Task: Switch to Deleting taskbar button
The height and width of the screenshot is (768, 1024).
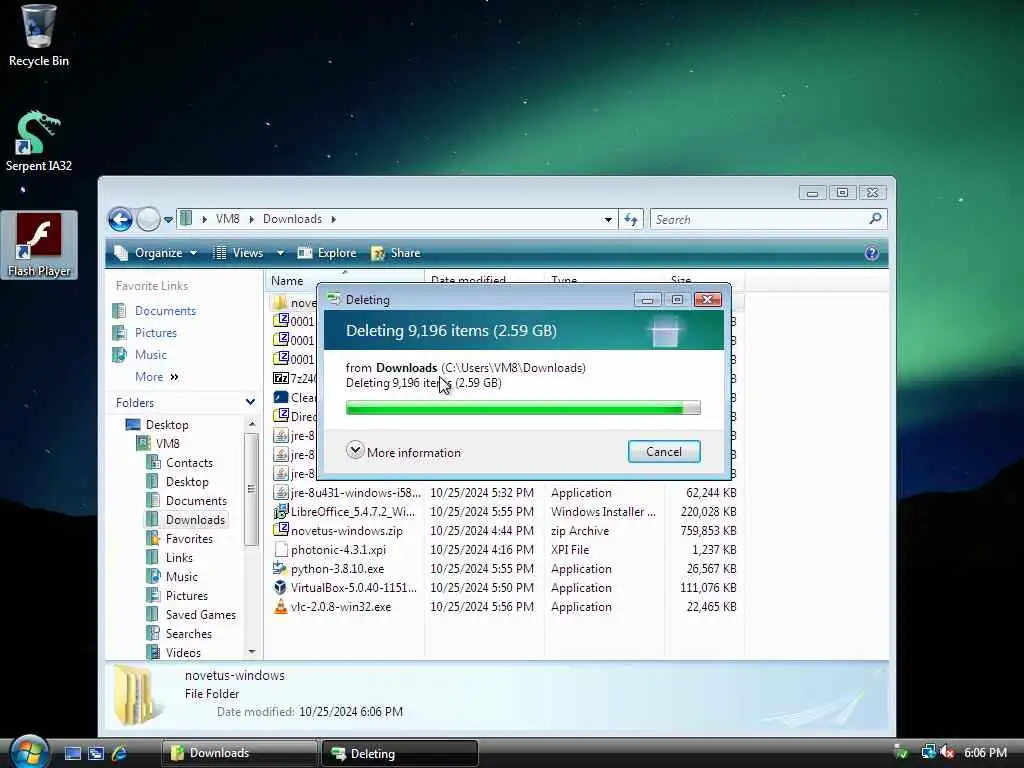Action: point(400,754)
